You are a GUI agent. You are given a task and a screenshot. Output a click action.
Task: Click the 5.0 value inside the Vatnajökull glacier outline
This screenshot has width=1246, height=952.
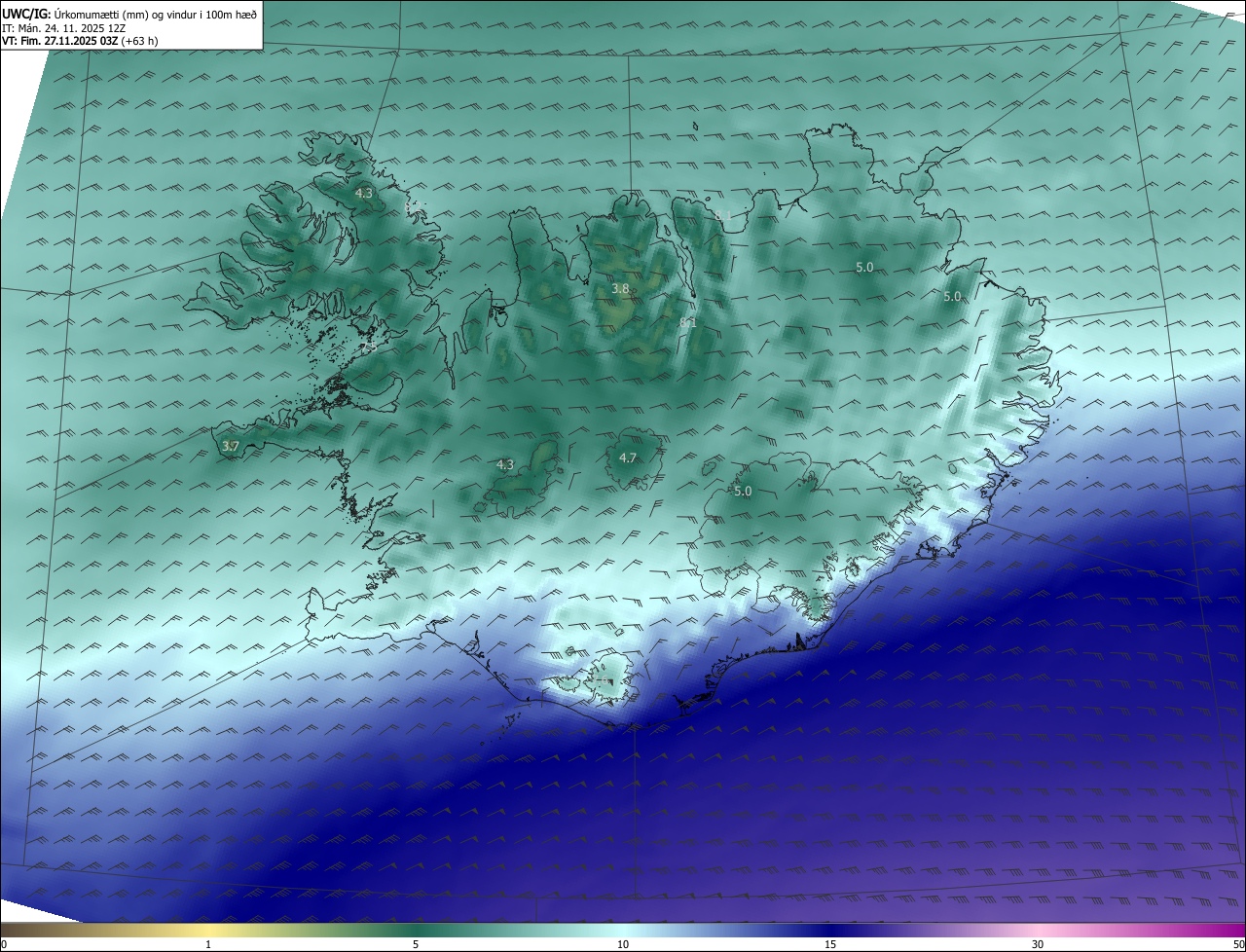[x=743, y=492]
